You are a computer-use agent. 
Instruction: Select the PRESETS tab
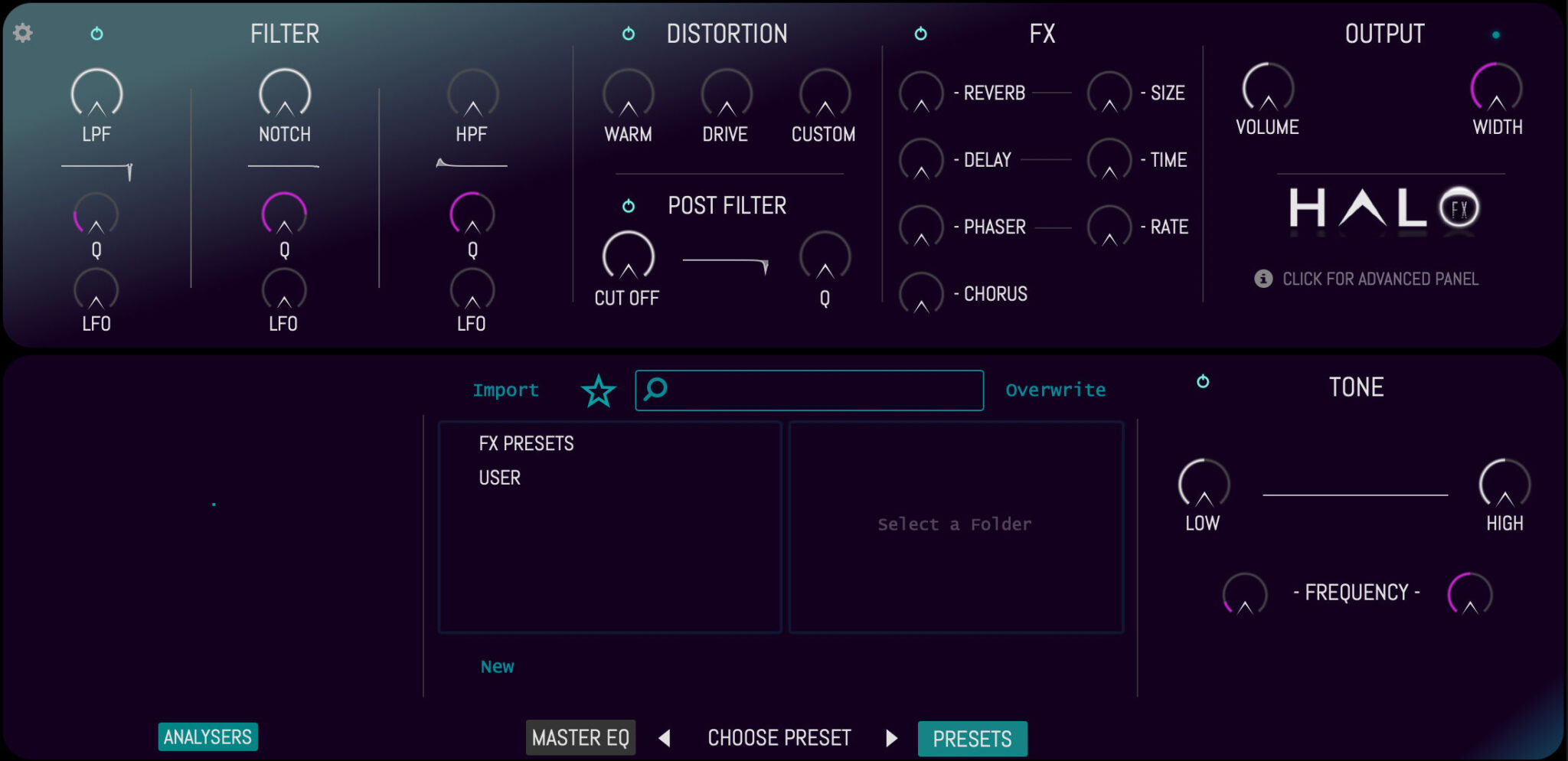point(972,738)
